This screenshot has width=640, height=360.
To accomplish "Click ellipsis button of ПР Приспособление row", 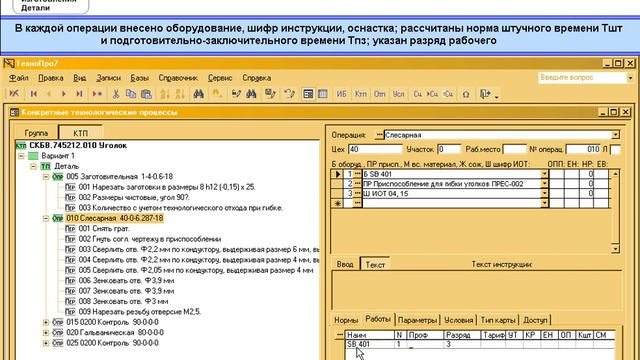I will click(358, 184).
